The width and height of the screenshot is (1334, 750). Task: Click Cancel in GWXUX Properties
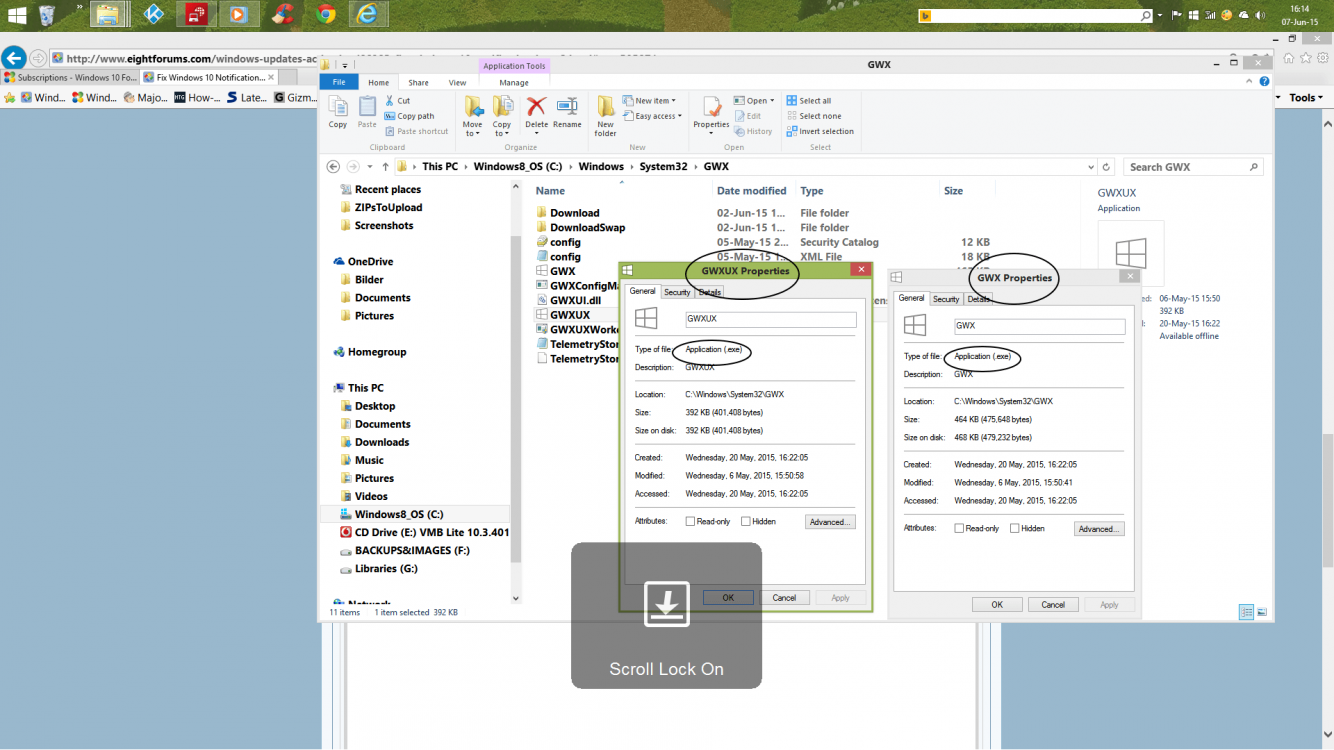784,597
